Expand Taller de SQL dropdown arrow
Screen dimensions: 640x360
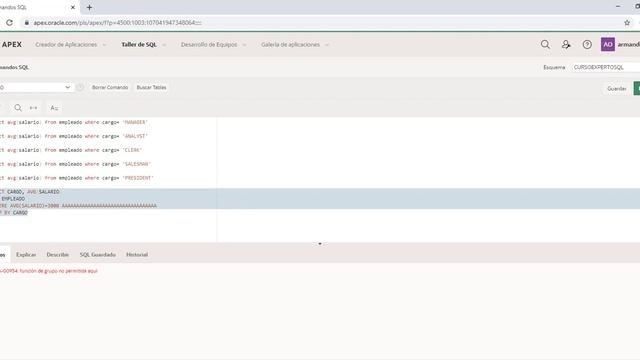164,45
